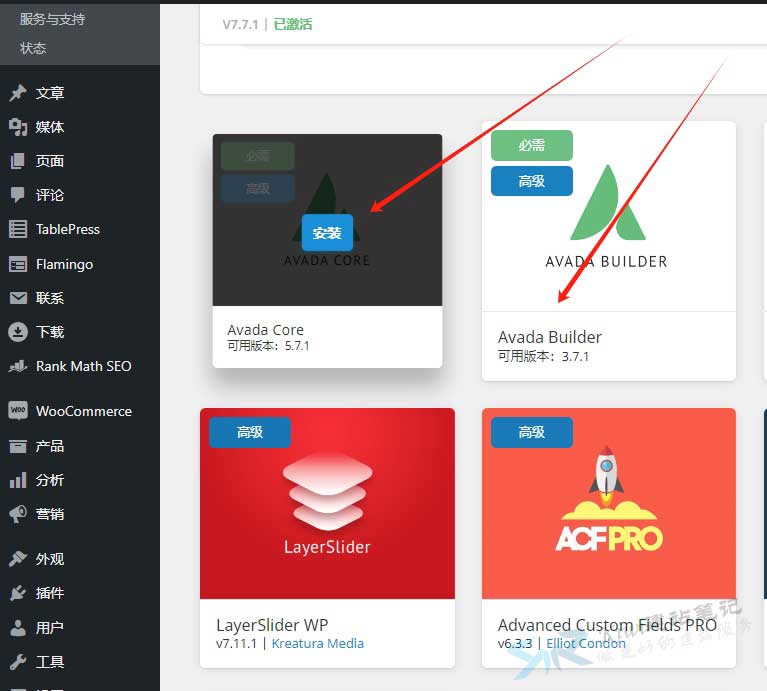Click the 可用版本: 5.7.1 text
Screen dimensions: 767x691
coord(268,346)
